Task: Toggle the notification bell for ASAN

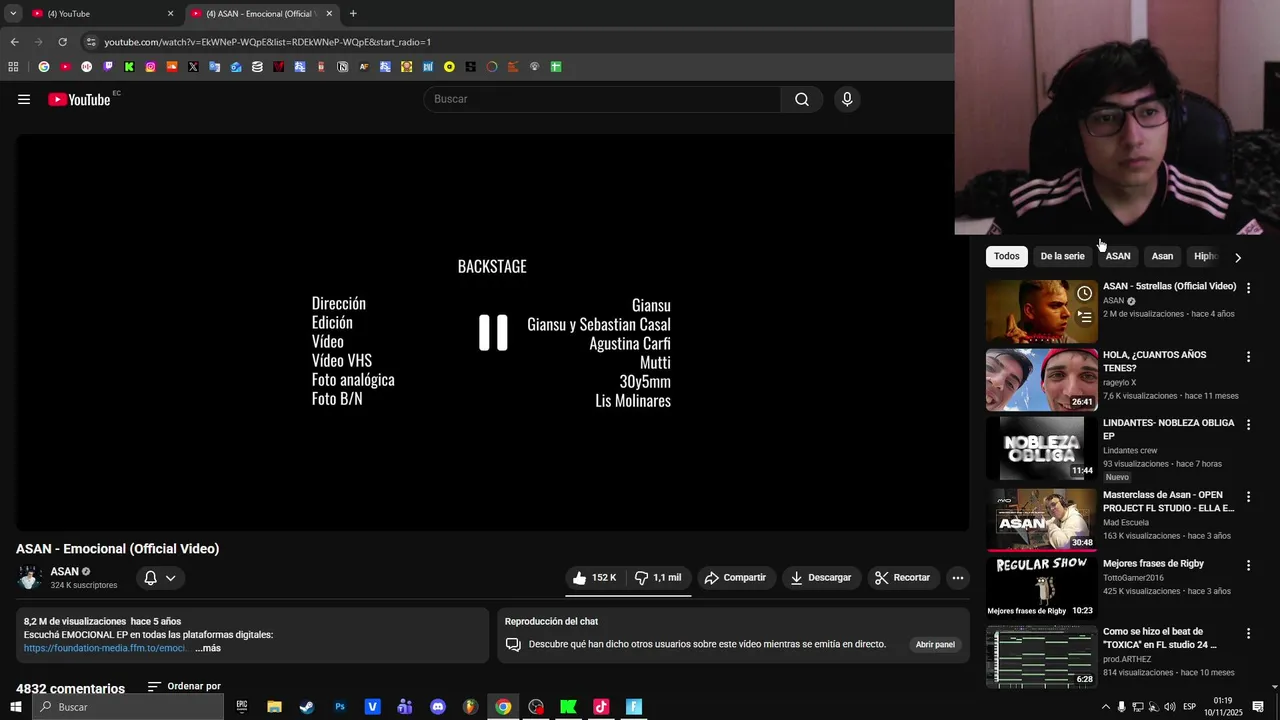Action: (x=150, y=578)
